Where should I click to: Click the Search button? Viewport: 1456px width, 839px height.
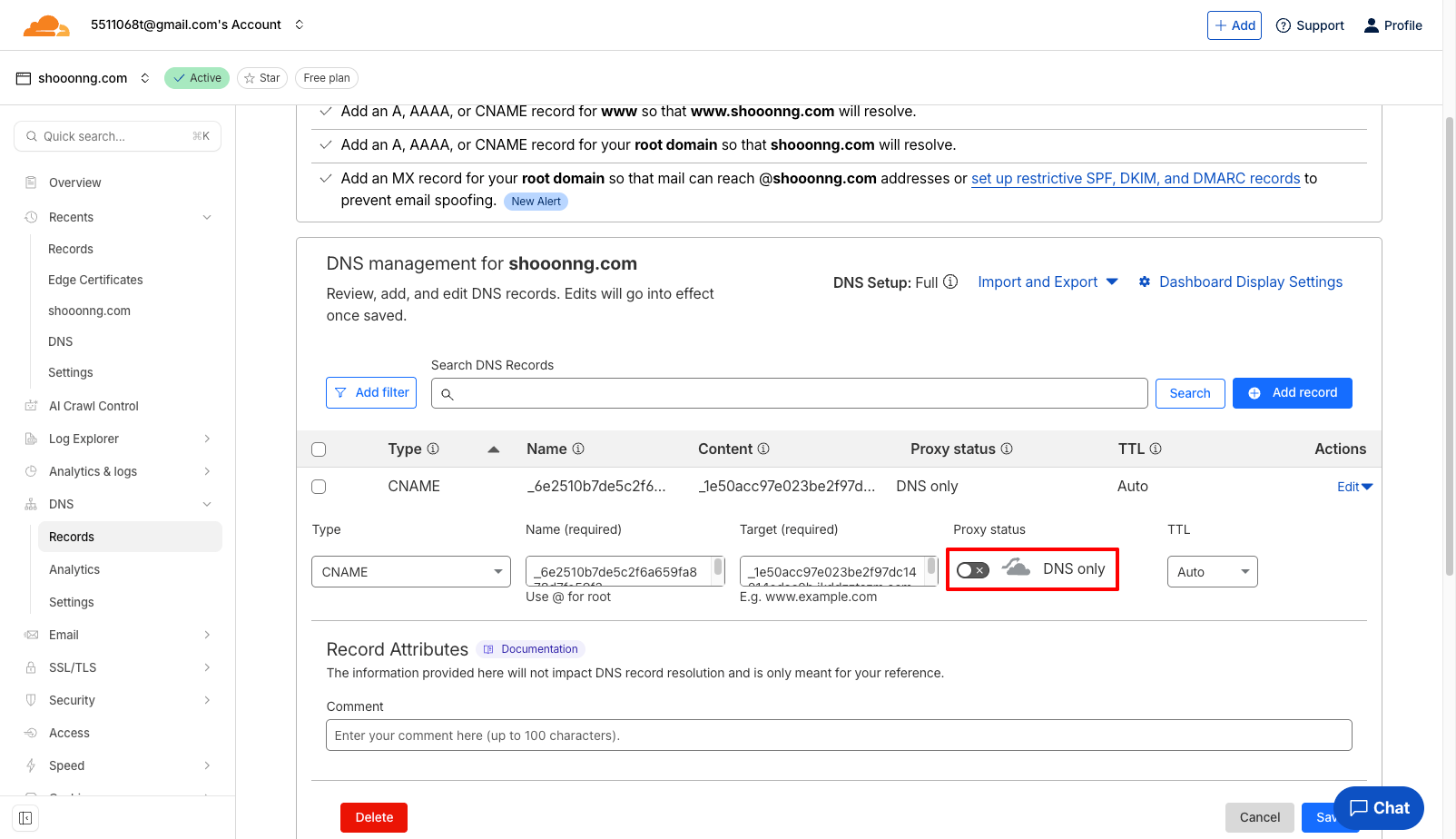tap(1190, 393)
